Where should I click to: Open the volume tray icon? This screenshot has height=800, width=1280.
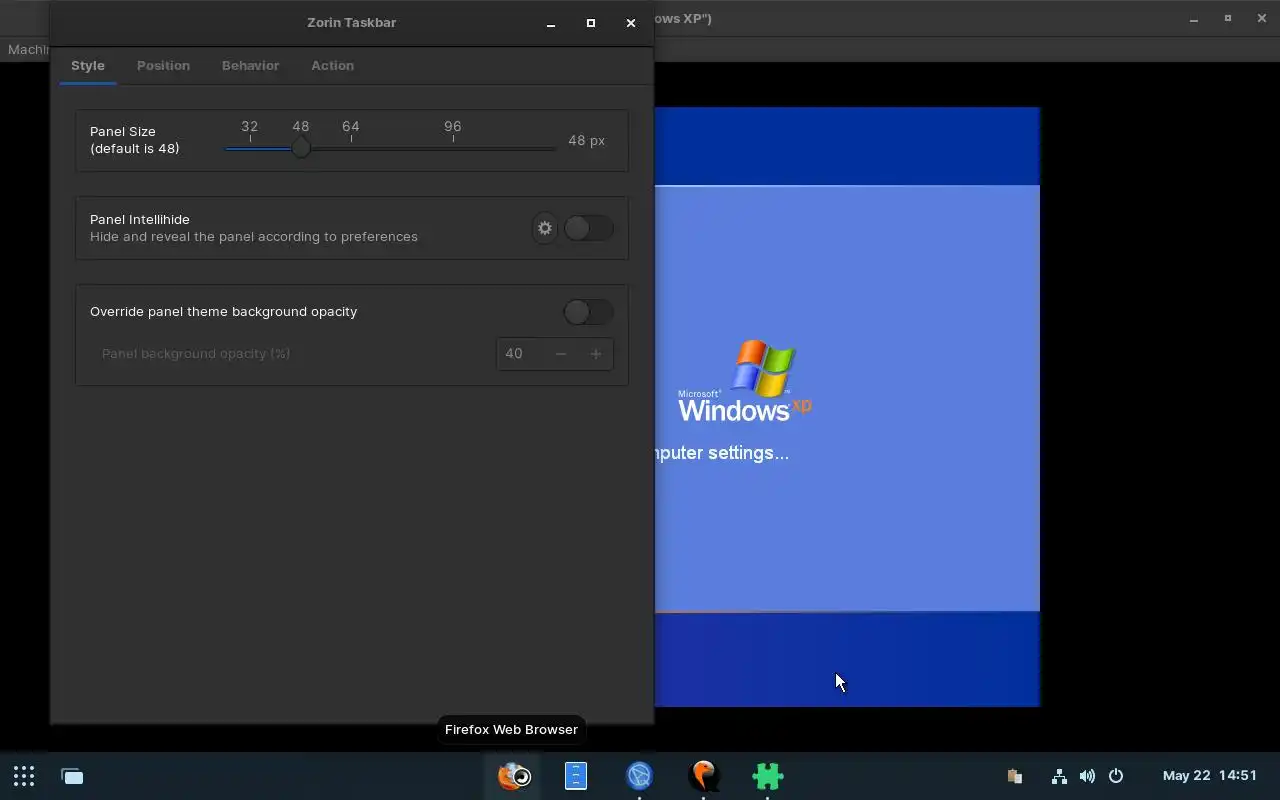point(1087,776)
